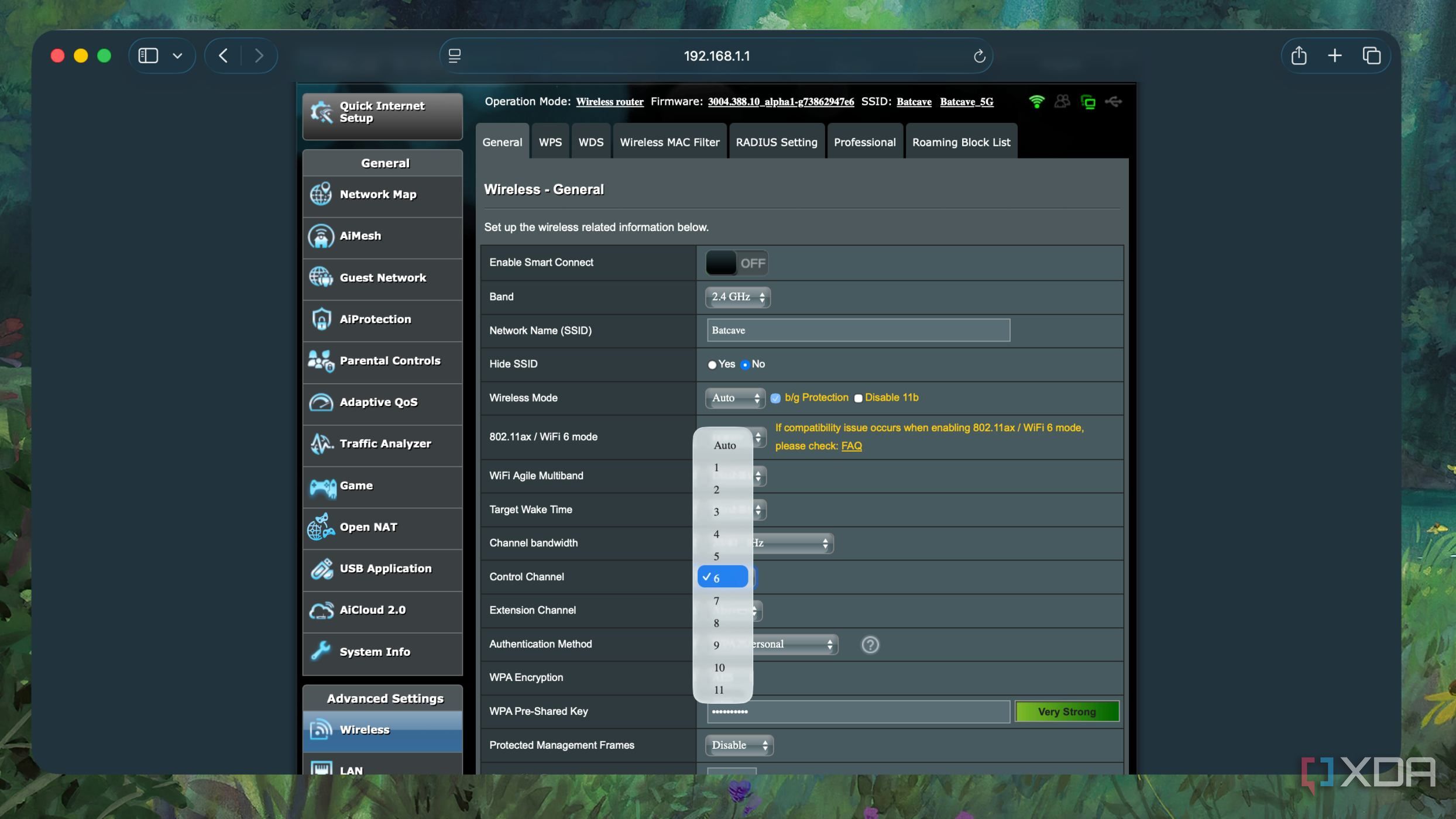Uncheck the b/g Protection checkbox
1456x819 pixels.
[x=775, y=398]
